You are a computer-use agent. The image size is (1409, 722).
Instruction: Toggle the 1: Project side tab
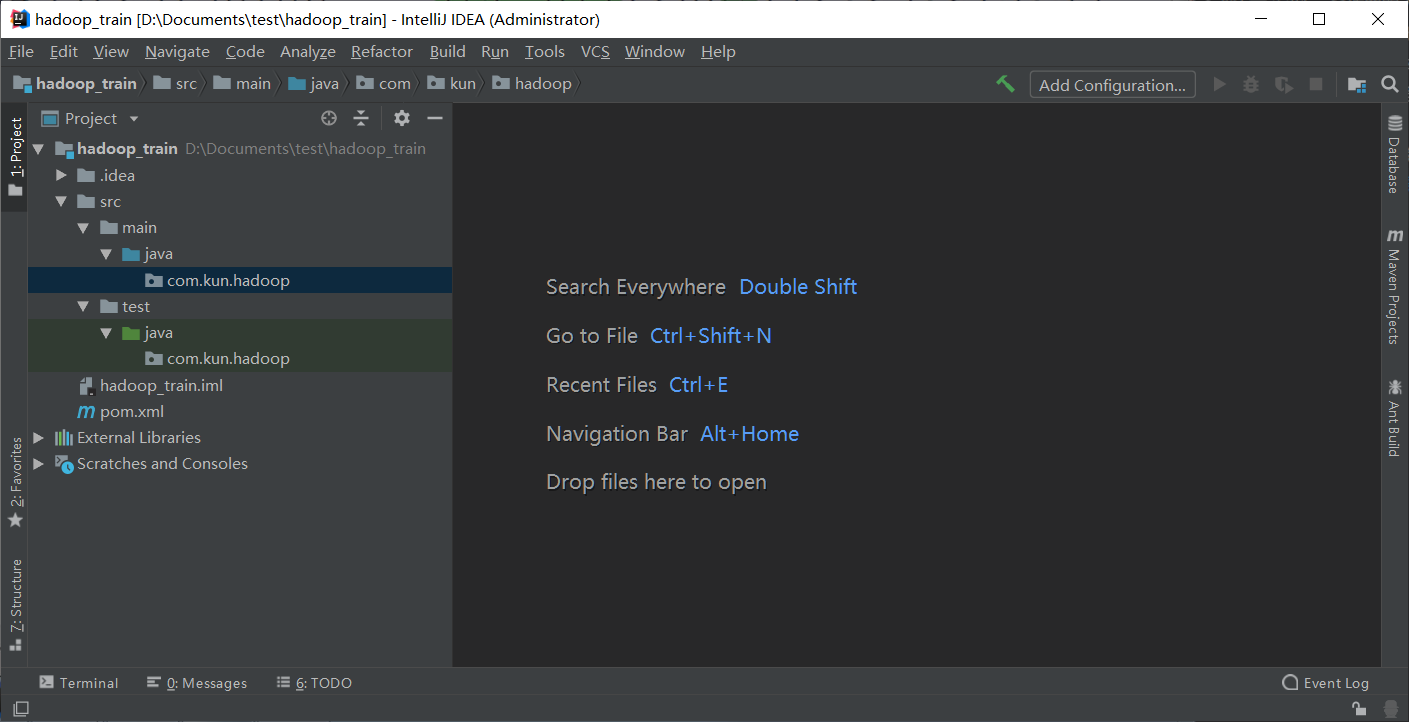coord(15,157)
